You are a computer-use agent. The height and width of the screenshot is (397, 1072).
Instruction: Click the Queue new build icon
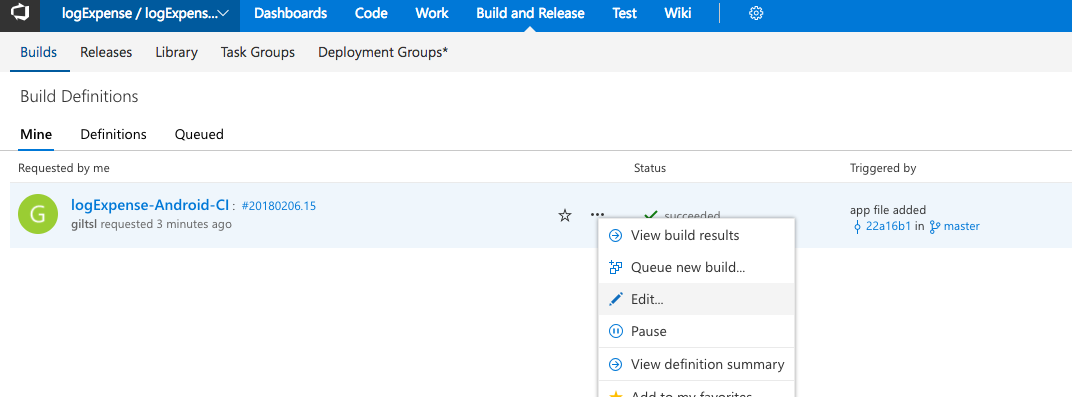615,267
